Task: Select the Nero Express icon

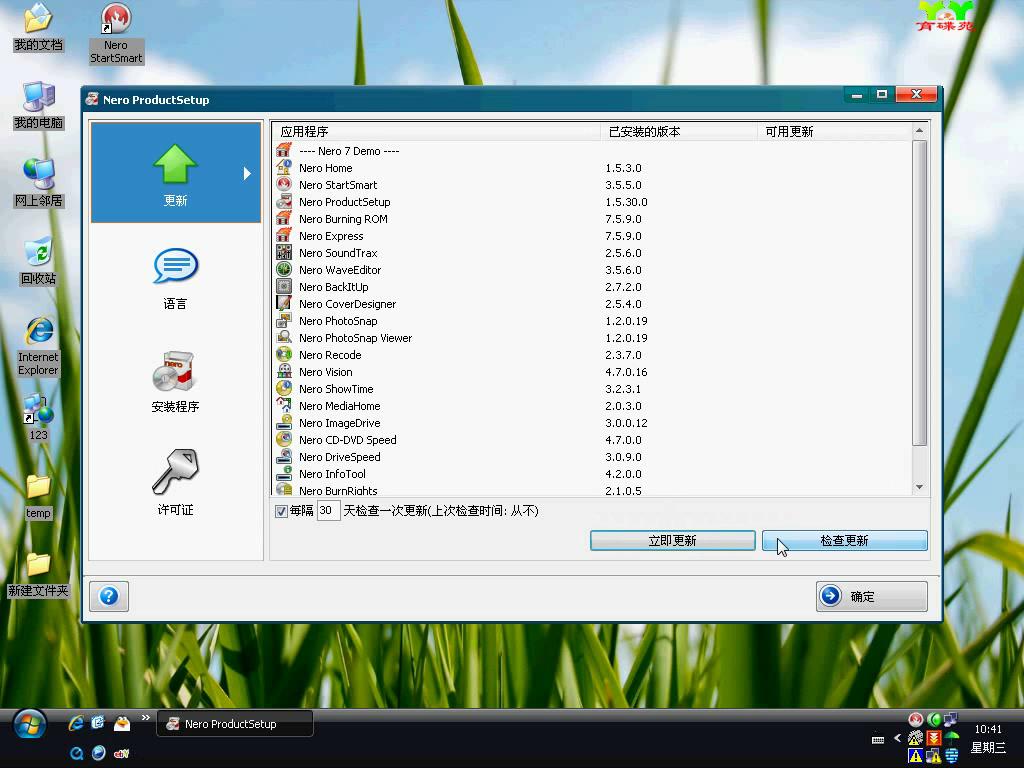Action: pos(283,236)
